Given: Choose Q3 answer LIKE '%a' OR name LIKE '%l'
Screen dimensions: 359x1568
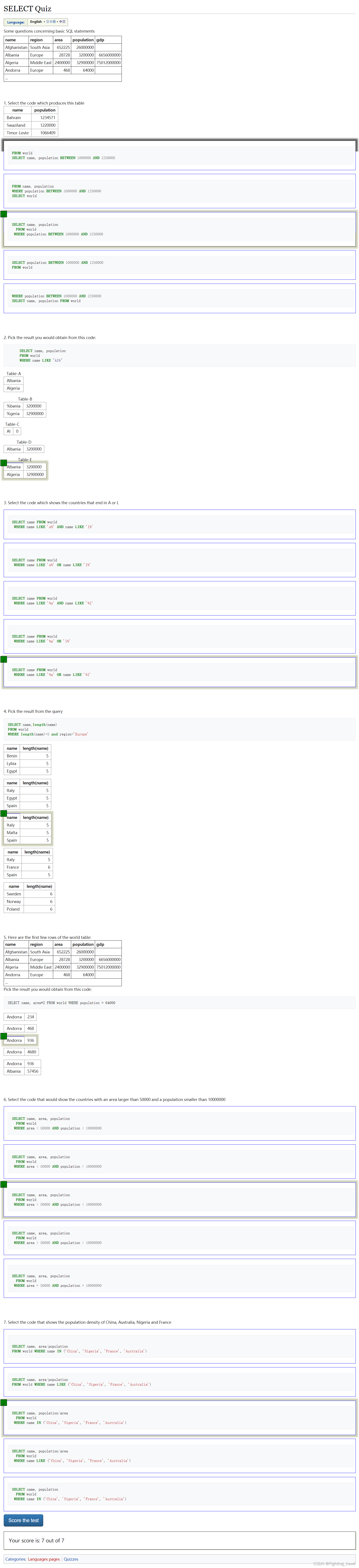Looking at the screenshot, I should (x=180, y=672).
